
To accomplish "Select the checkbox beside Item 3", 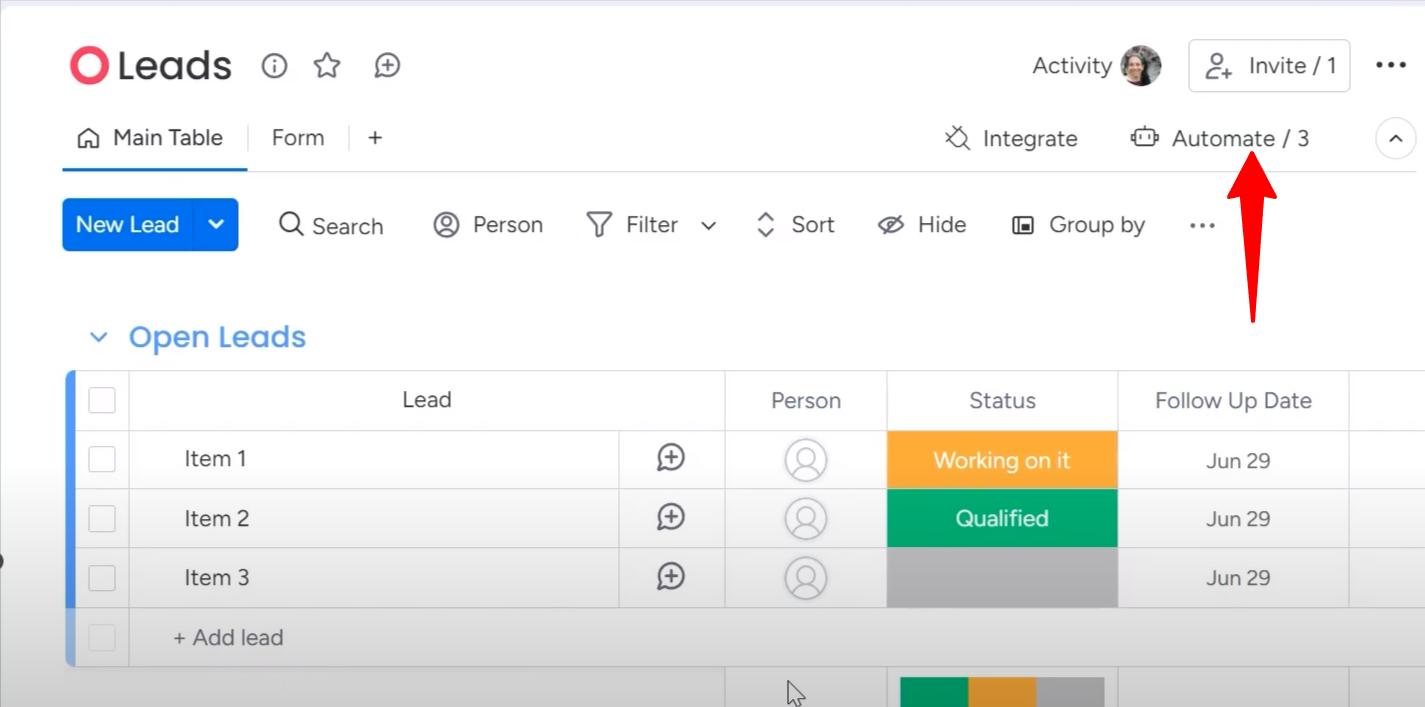I will click(x=102, y=577).
